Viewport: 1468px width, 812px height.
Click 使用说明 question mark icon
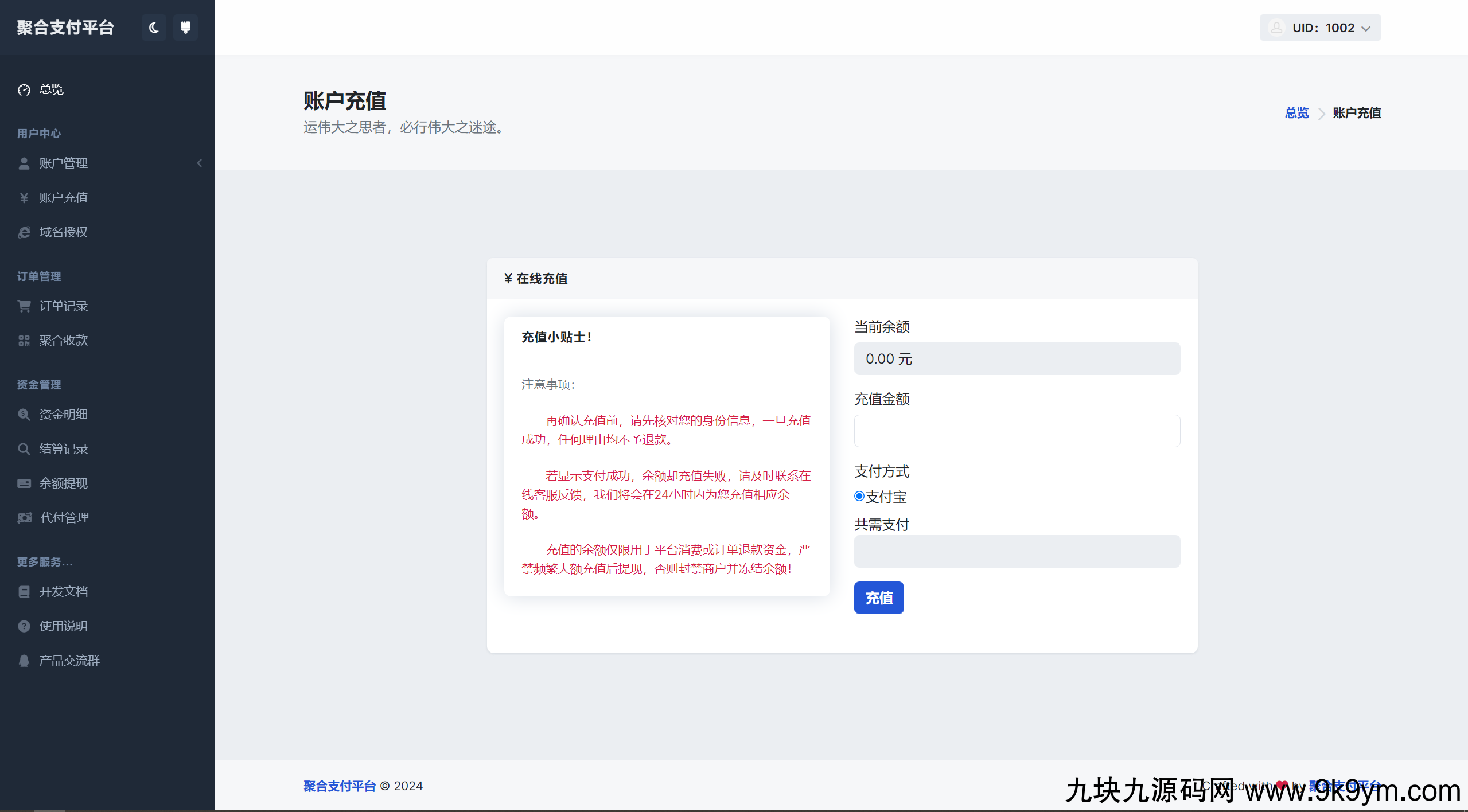click(x=24, y=626)
